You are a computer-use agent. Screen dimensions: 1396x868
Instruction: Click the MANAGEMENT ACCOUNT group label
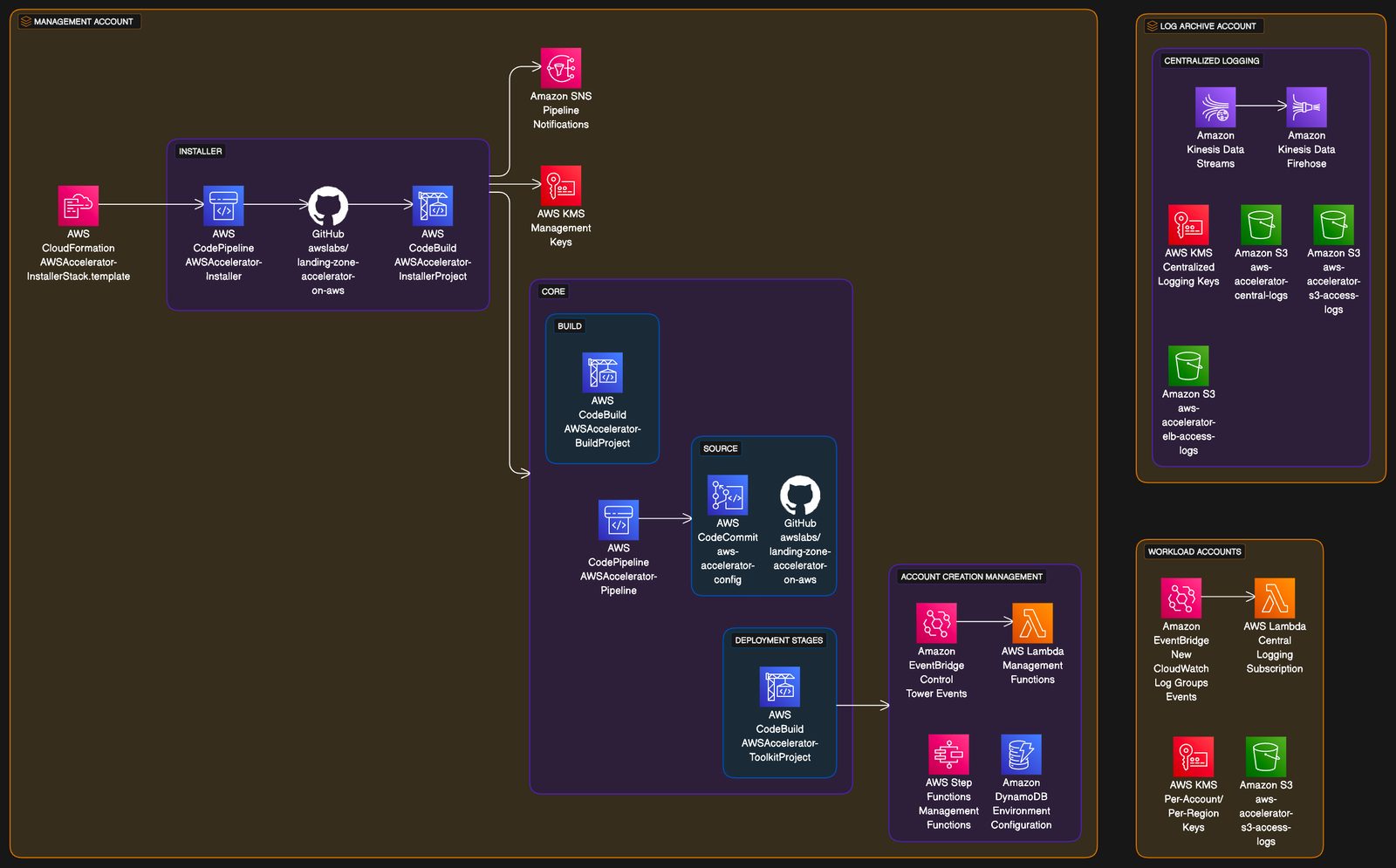click(78, 22)
